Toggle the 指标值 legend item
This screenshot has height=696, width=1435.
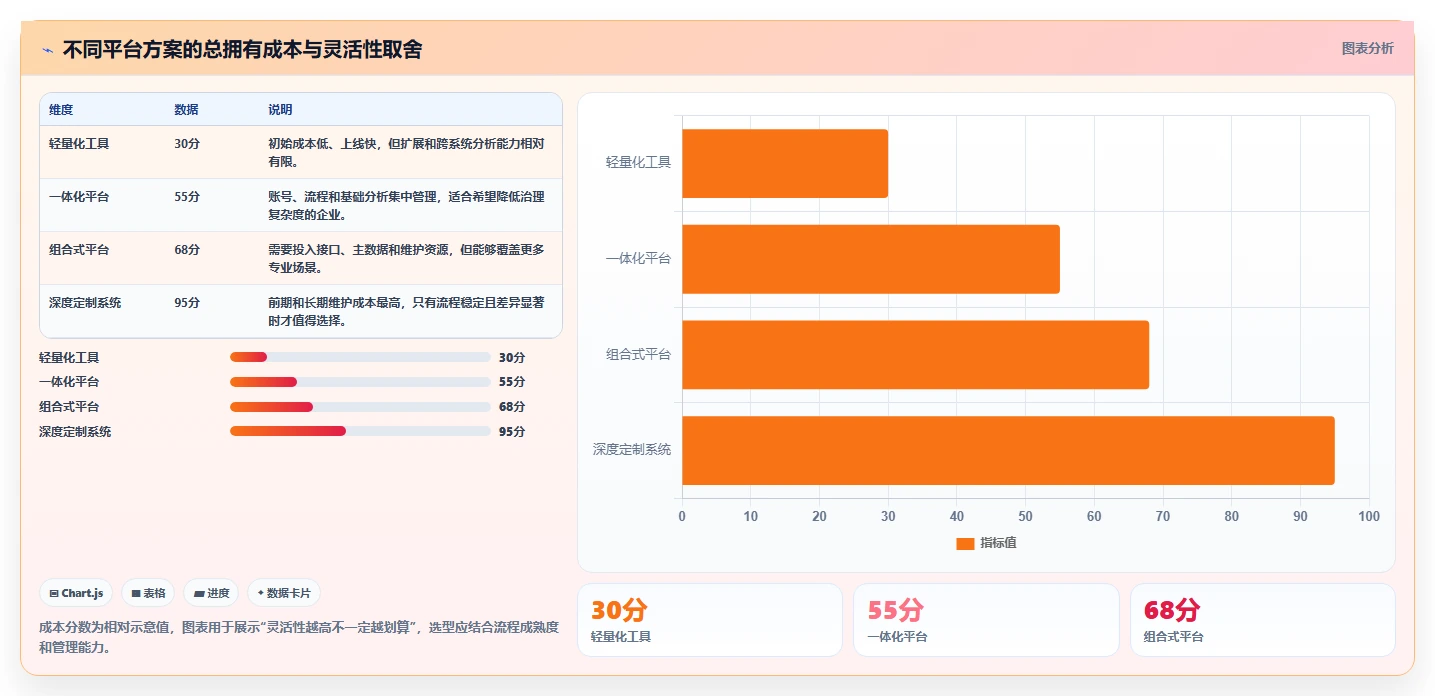986,543
